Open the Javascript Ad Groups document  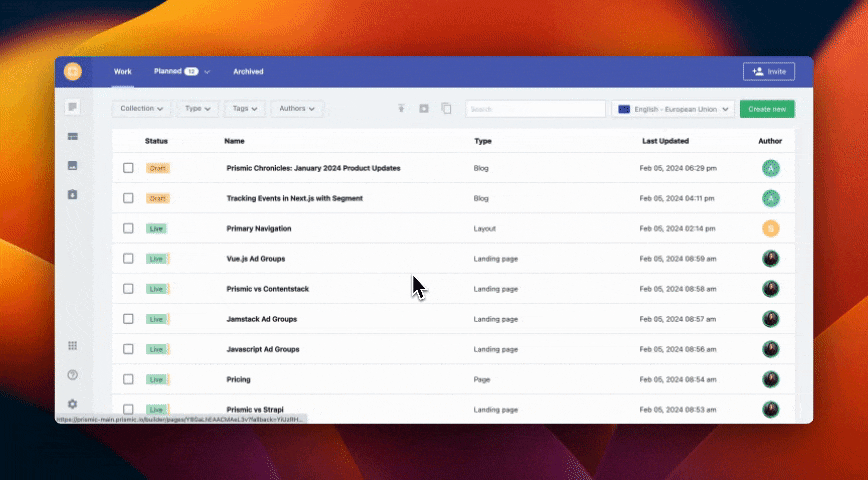[x=263, y=349]
